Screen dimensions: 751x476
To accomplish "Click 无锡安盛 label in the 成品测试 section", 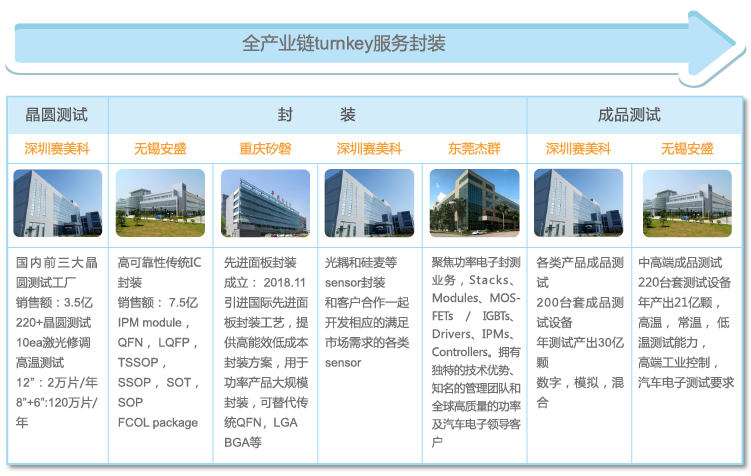I will coord(686,149).
